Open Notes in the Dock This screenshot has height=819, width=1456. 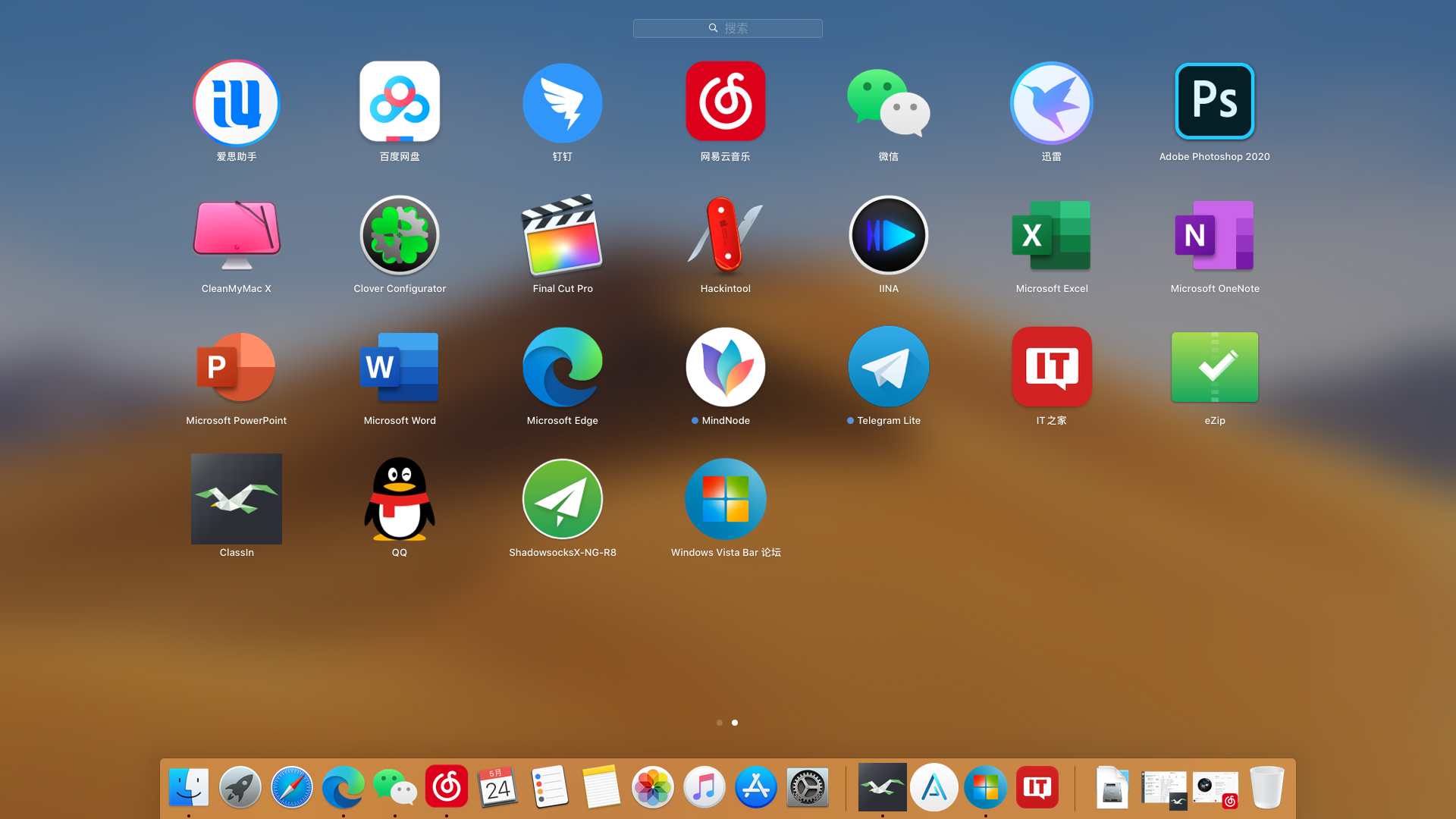[601, 786]
